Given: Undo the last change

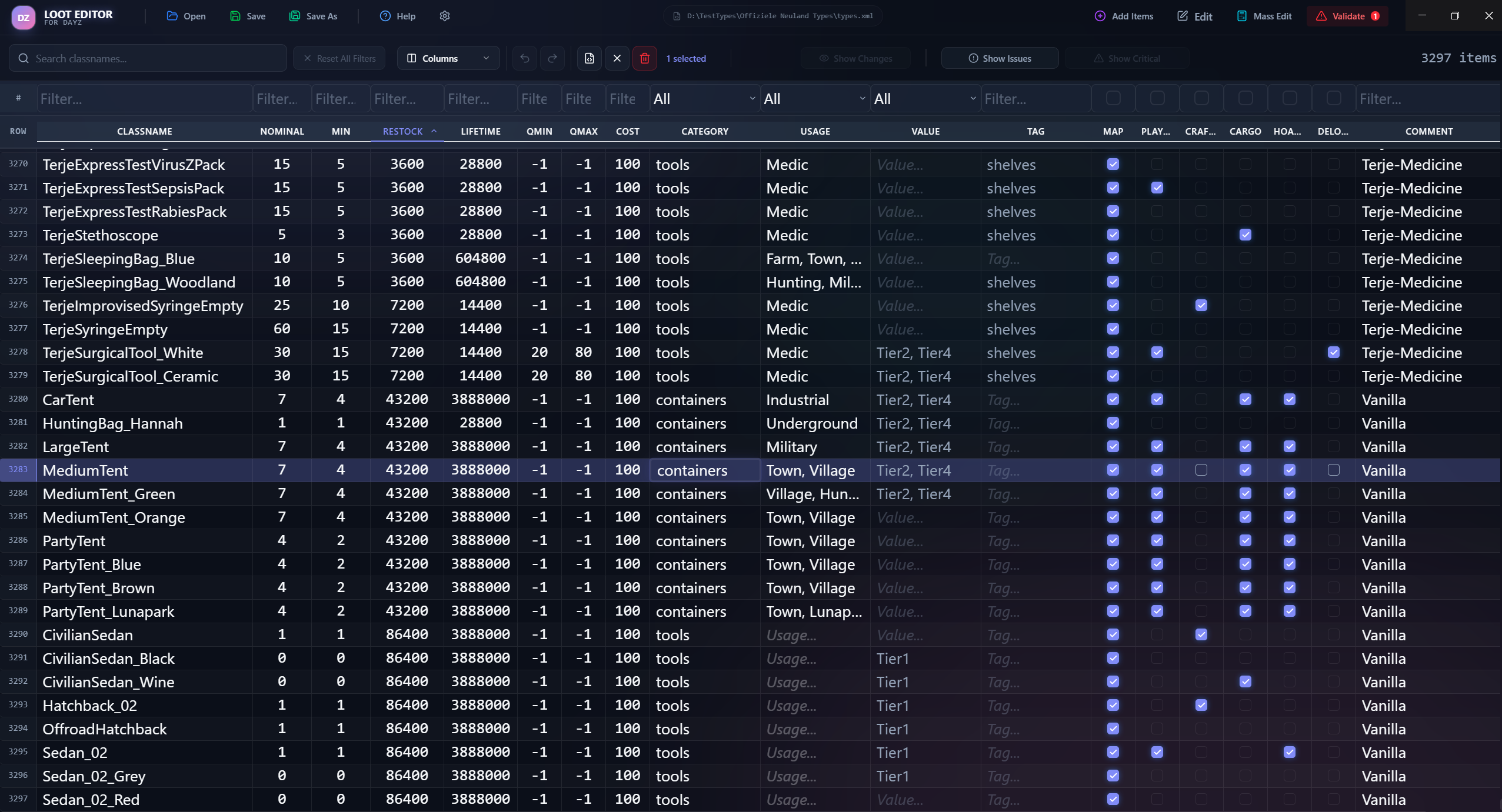Looking at the screenshot, I should coord(524,58).
